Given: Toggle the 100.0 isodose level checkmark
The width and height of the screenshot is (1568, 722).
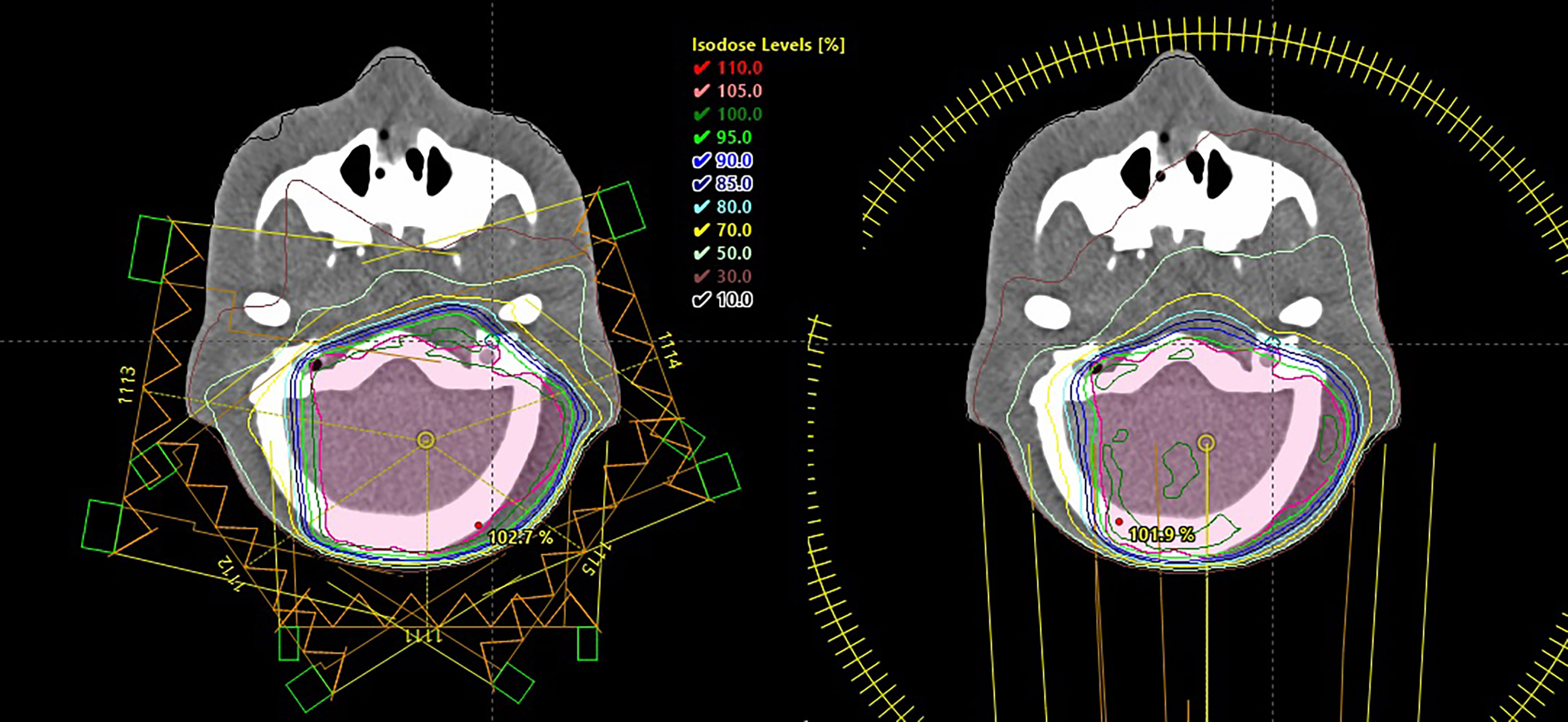Looking at the screenshot, I should coord(702,114).
